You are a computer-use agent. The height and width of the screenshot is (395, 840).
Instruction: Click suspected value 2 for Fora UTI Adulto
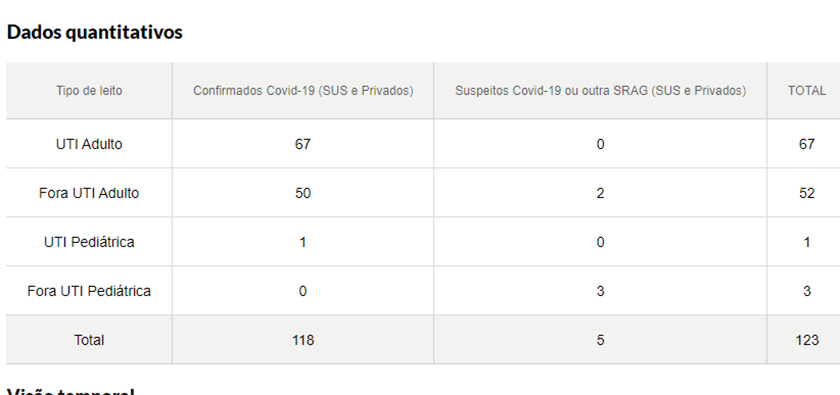tap(600, 193)
